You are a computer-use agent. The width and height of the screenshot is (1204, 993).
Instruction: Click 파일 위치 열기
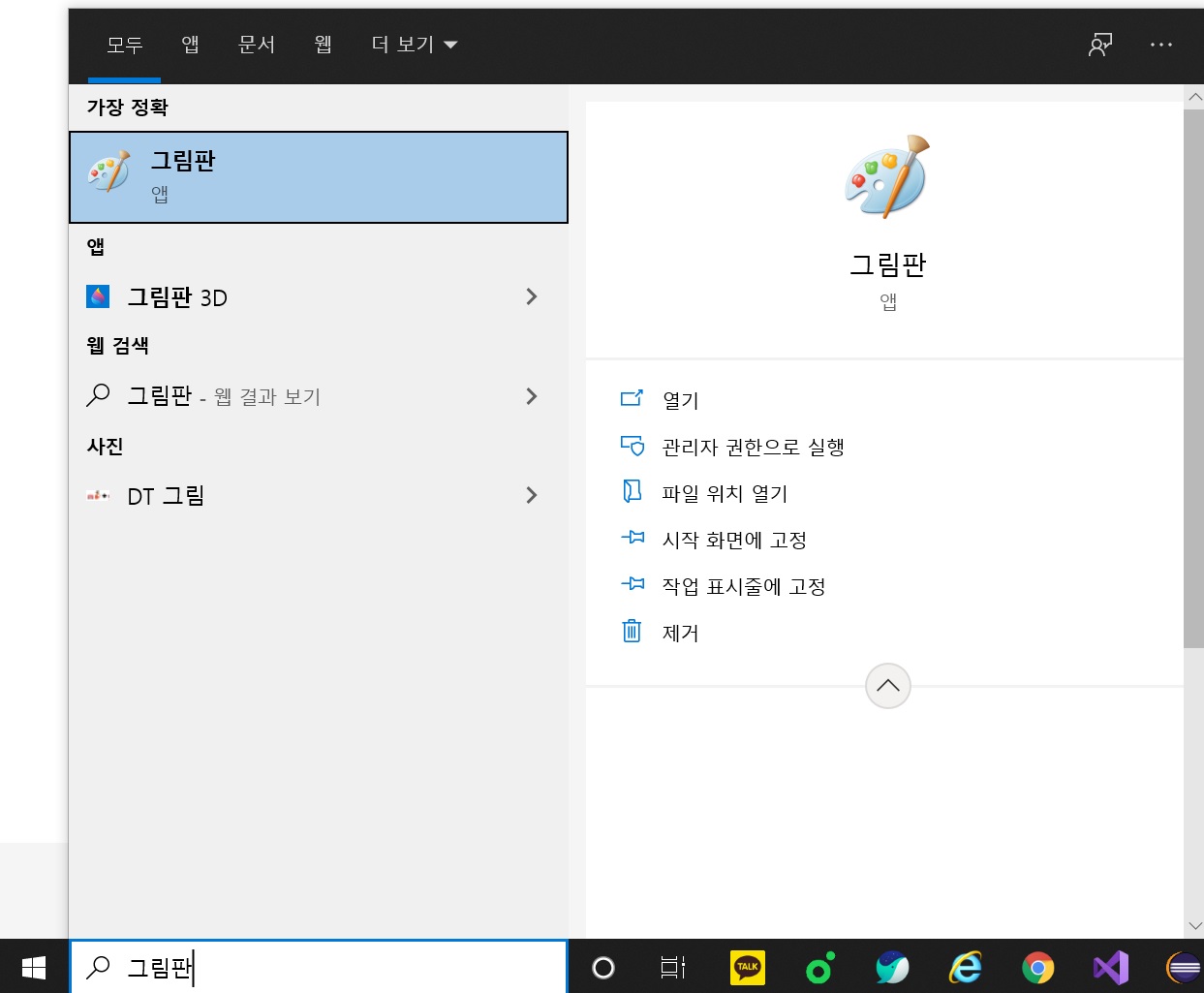(x=725, y=493)
